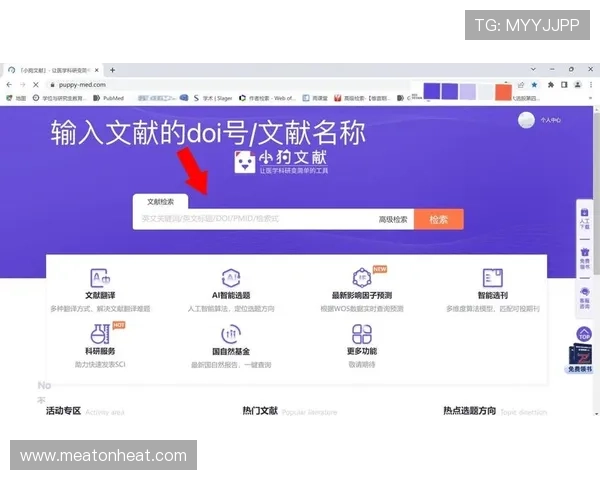Click the 国自然基金 chart icon
Screen dimensions: 600x480
[x=231, y=334]
